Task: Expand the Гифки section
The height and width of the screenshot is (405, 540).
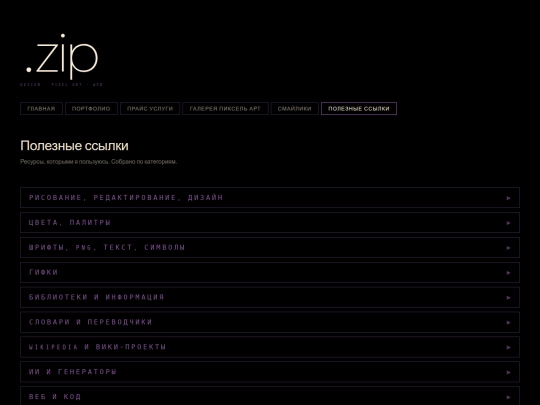Action: 270,272
